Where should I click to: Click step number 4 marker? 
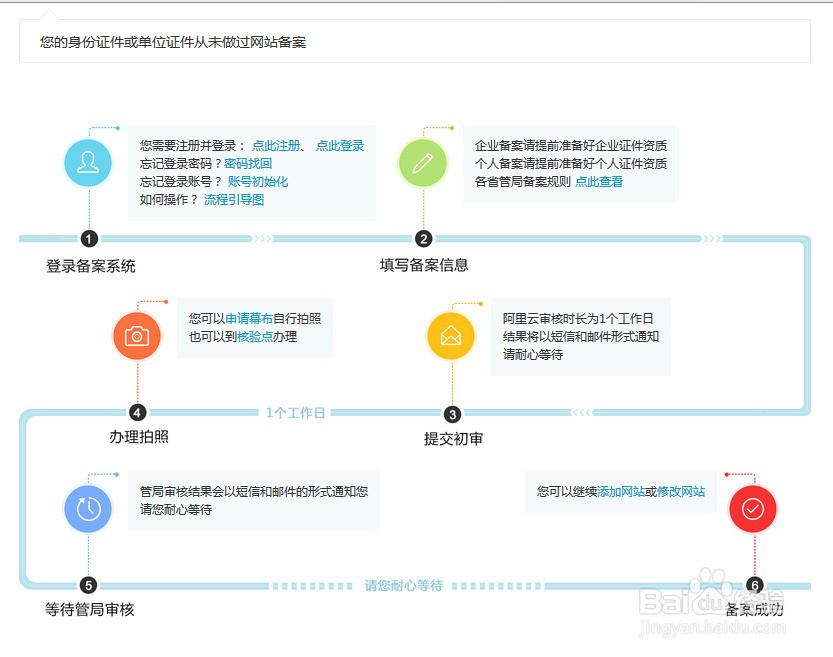137,413
